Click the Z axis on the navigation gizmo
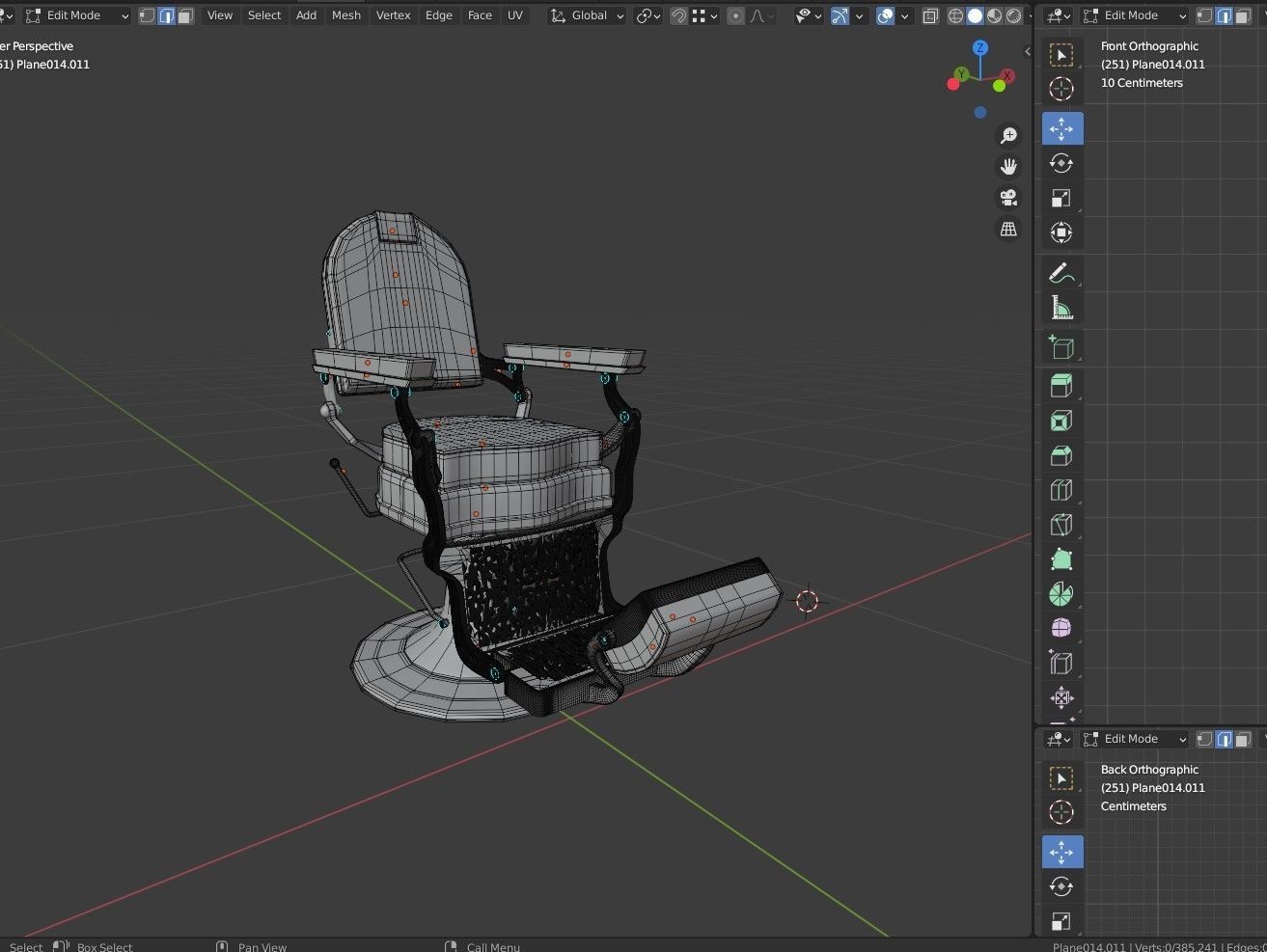The image size is (1267, 952). pos(980,48)
